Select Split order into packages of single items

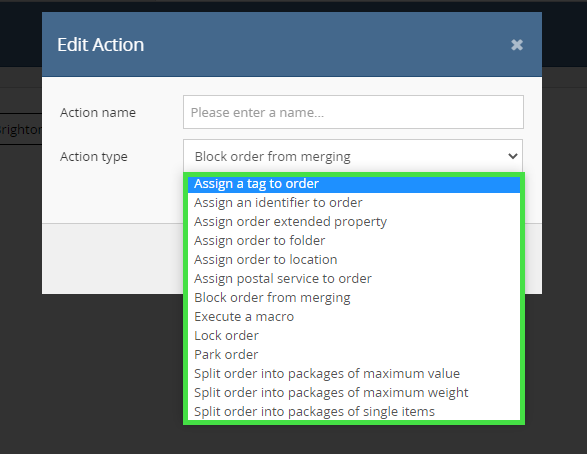coord(354,411)
